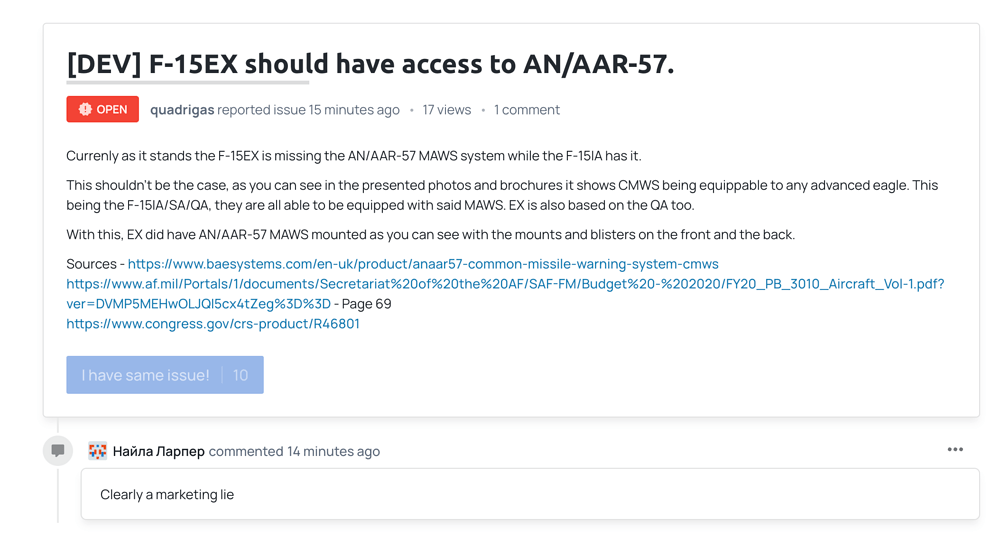Image resolution: width=1000 pixels, height=538 pixels.
Task: Open the quadrigas reporter profile
Action: click(182, 110)
